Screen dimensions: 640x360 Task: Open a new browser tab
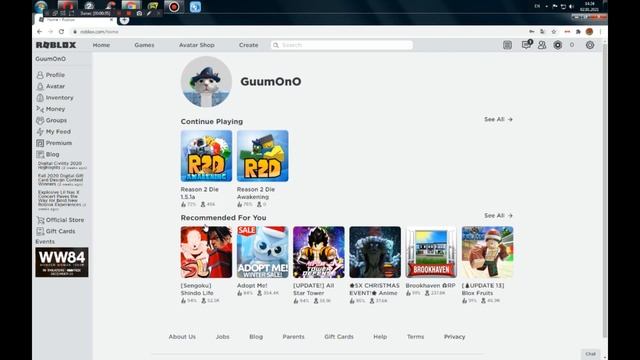pos(124,20)
